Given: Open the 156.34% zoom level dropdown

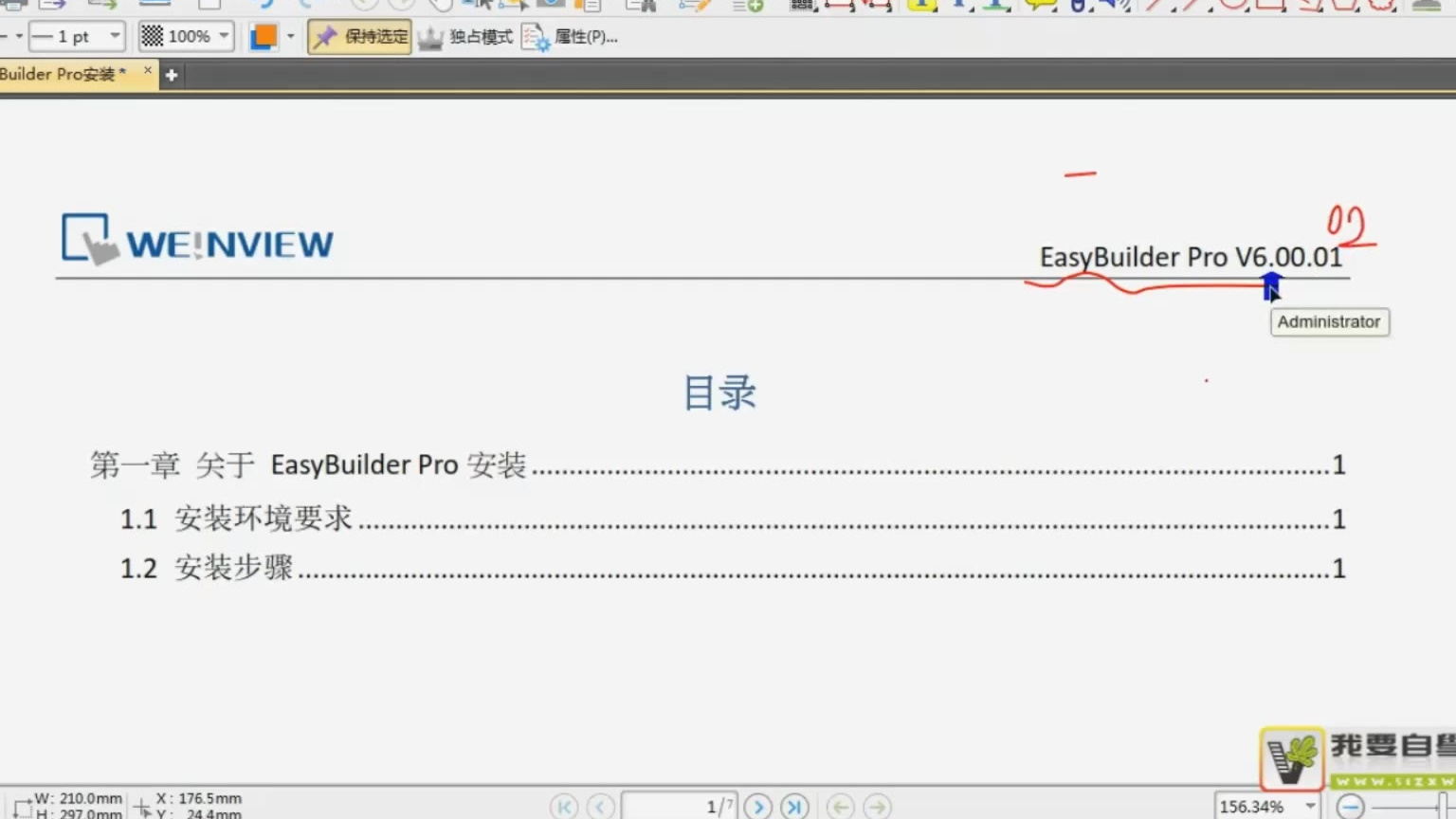Looking at the screenshot, I should 1268,806.
